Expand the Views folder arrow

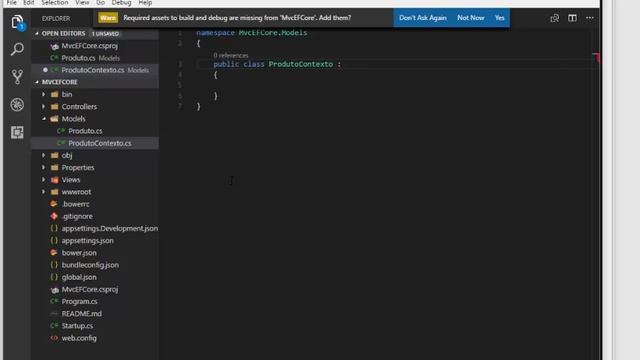click(x=44, y=180)
